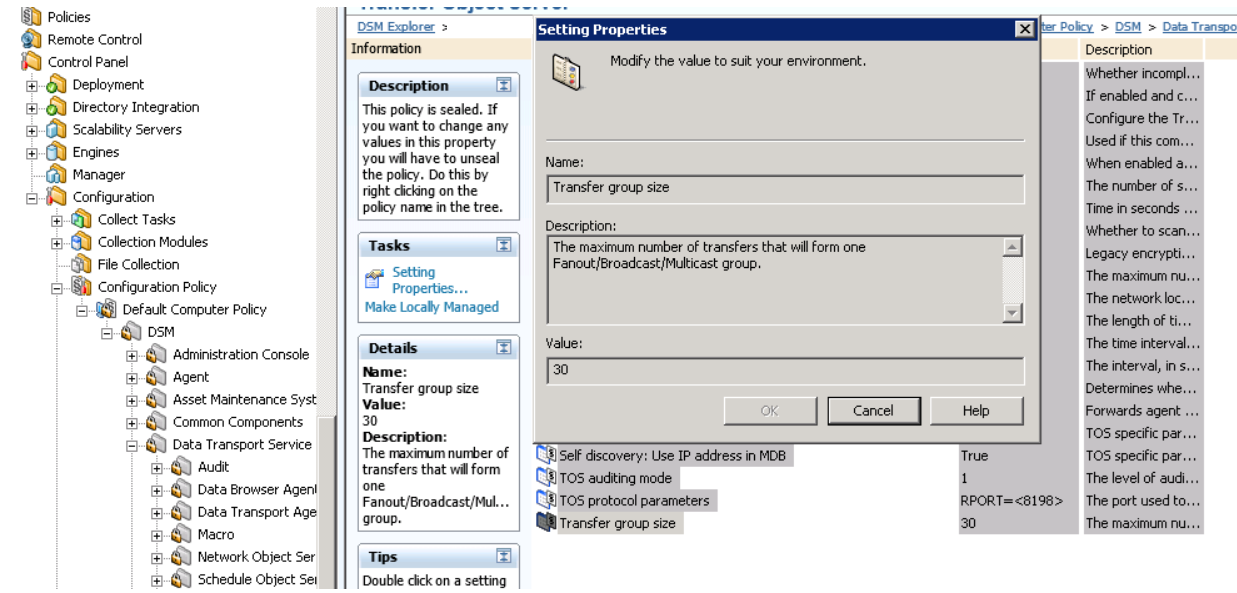Image resolution: width=1237 pixels, height=593 pixels.
Task: Click Description box scroll down arrow
Action: click(x=1013, y=313)
